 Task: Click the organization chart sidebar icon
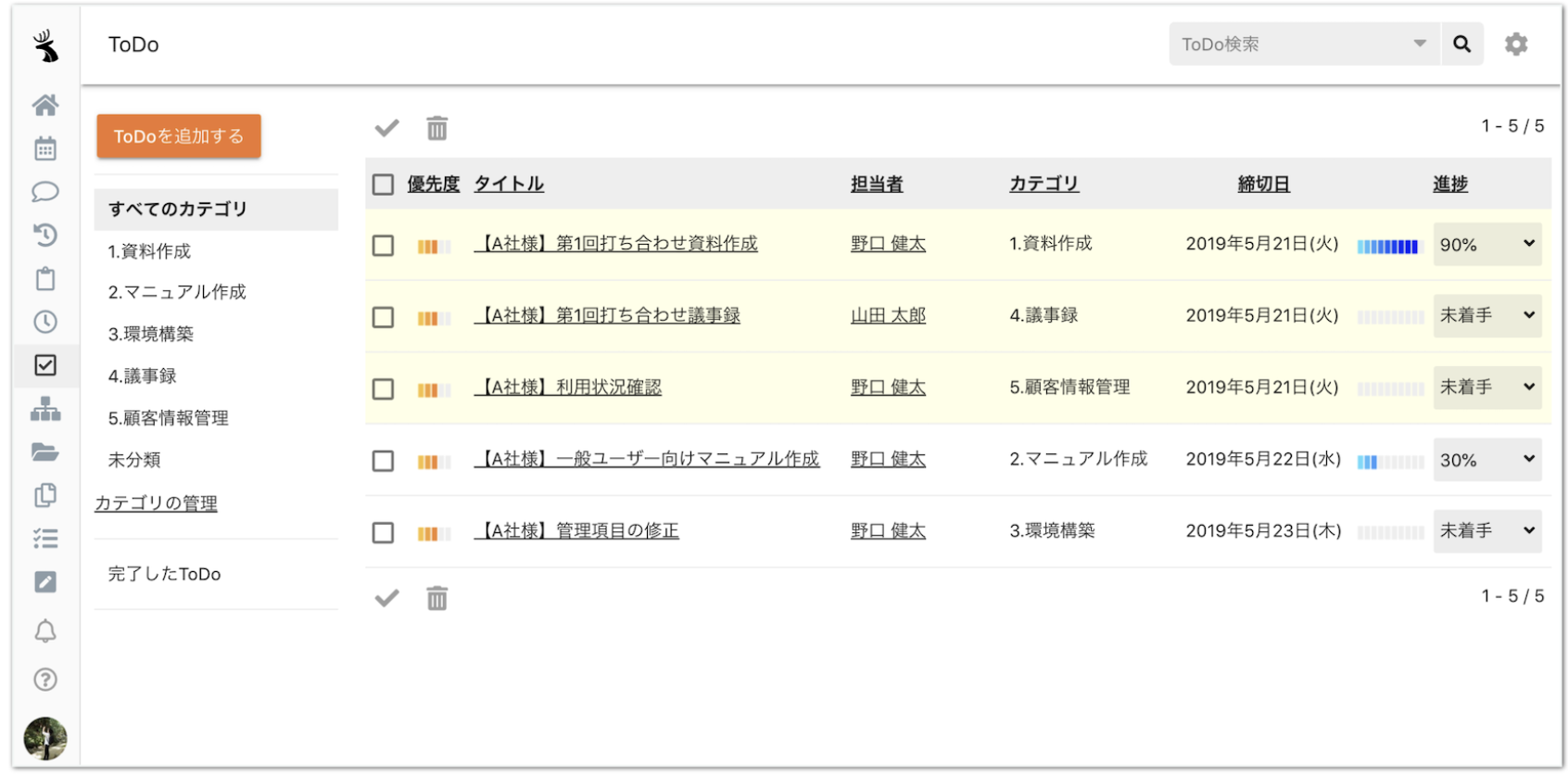(44, 409)
